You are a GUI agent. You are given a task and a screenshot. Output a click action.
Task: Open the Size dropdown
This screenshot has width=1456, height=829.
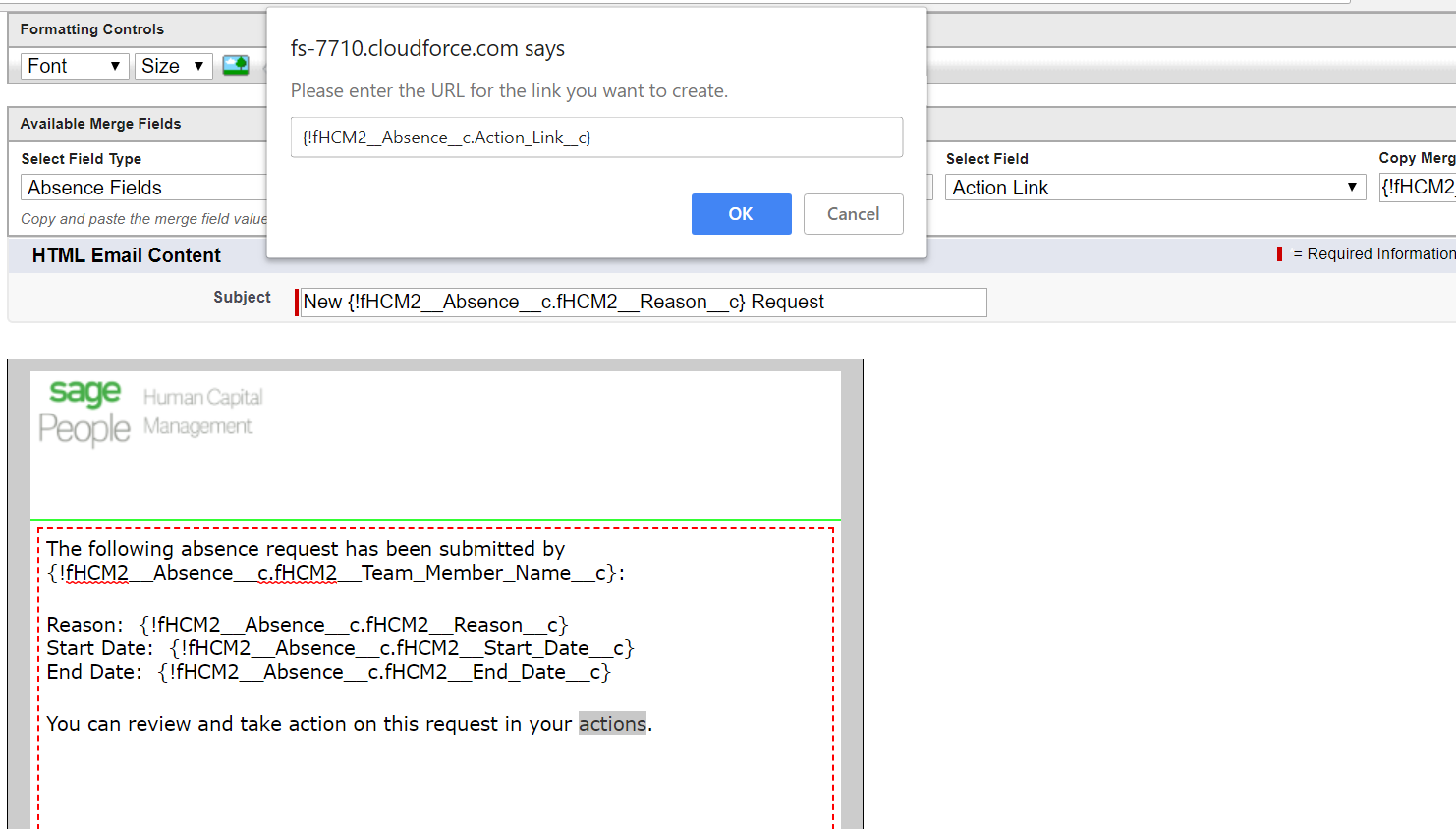coord(173,66)
